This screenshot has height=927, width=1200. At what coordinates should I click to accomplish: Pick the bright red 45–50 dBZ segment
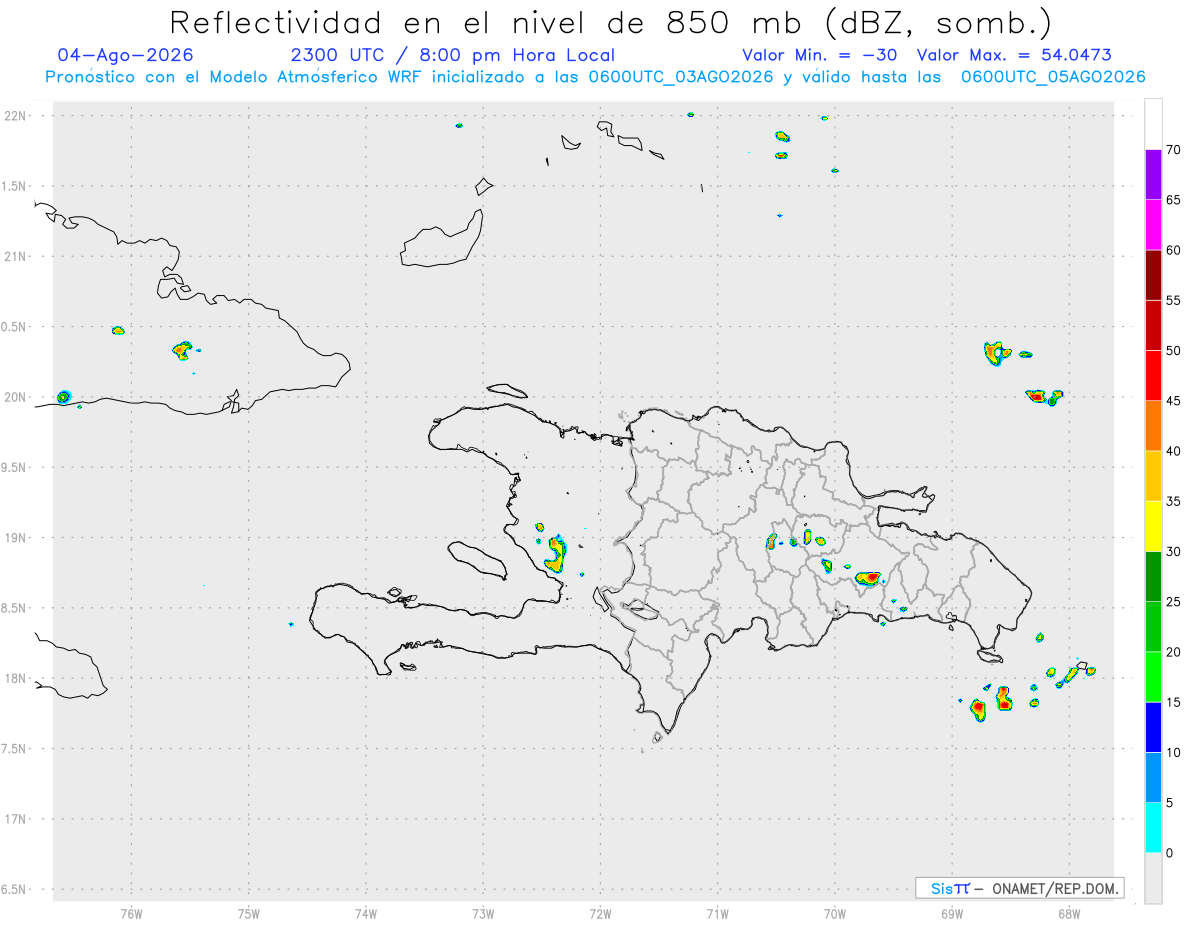click(1153, 376)
